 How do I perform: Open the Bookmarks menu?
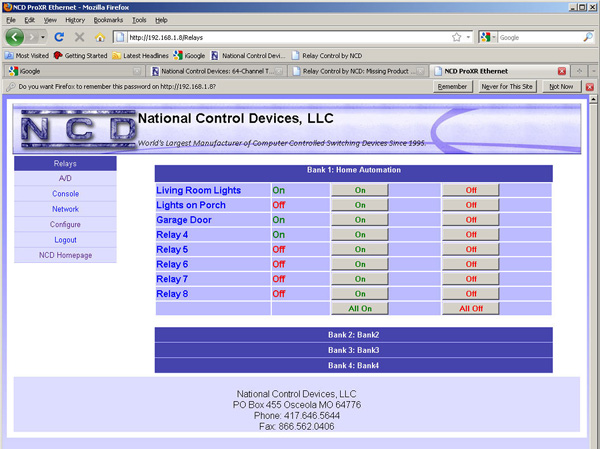[x=108, y=20]
